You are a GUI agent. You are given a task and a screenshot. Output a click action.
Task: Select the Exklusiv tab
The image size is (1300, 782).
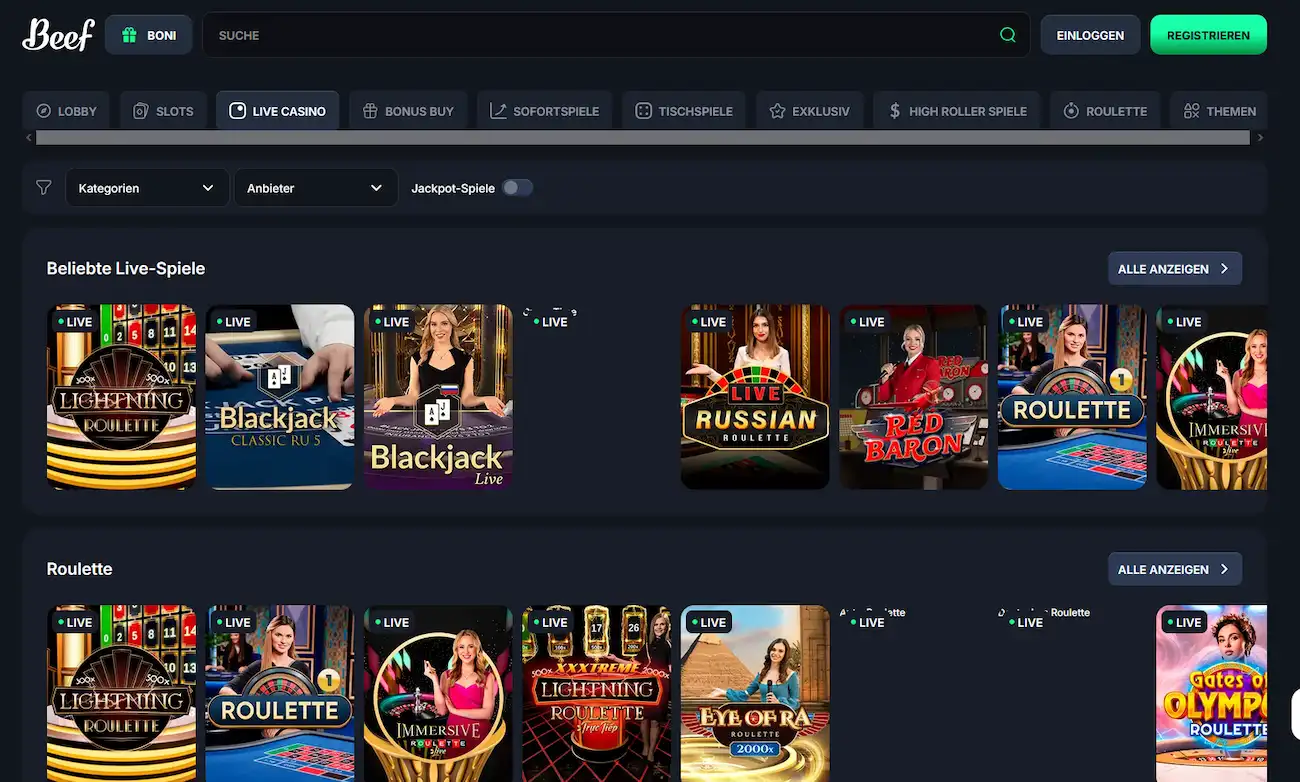click(x=809, y=111)
